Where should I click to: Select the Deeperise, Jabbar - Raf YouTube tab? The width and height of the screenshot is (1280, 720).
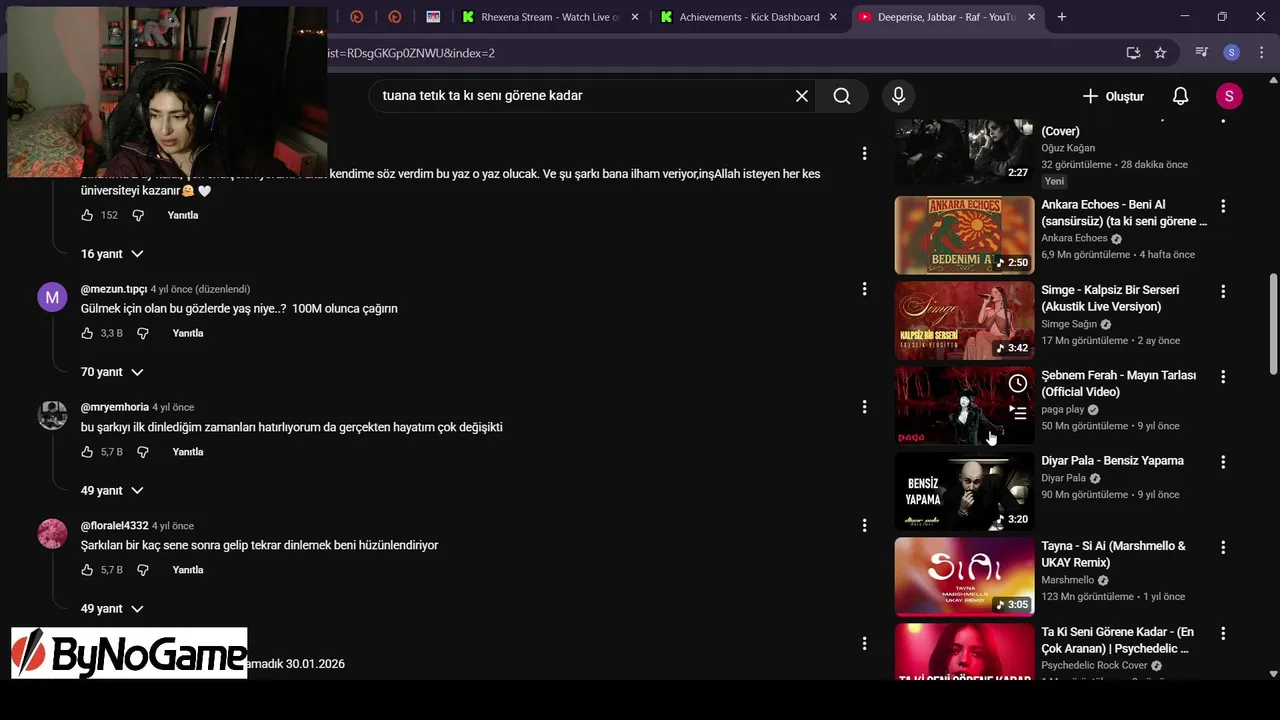coord(947,17)
